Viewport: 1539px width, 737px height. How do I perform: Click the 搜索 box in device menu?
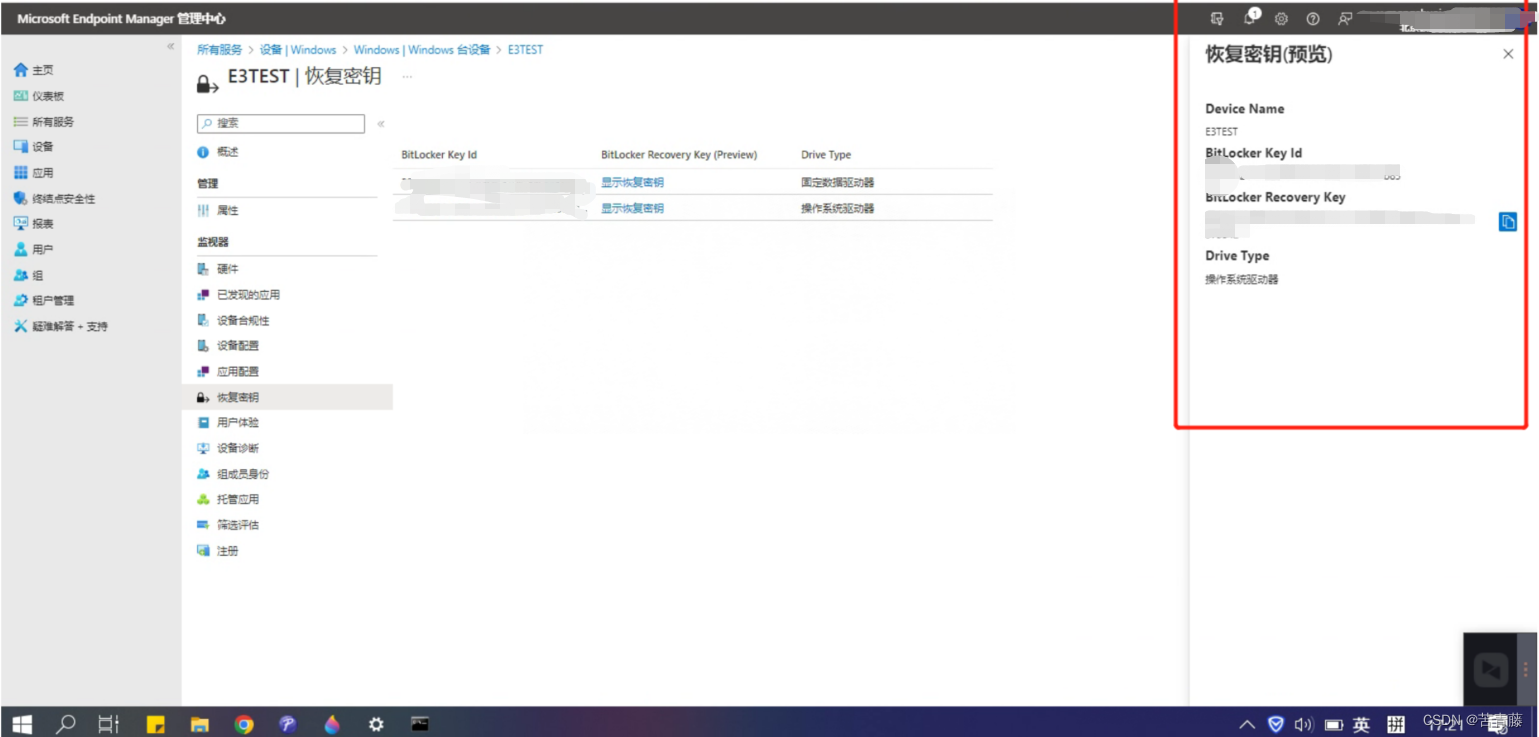point(281,124)
